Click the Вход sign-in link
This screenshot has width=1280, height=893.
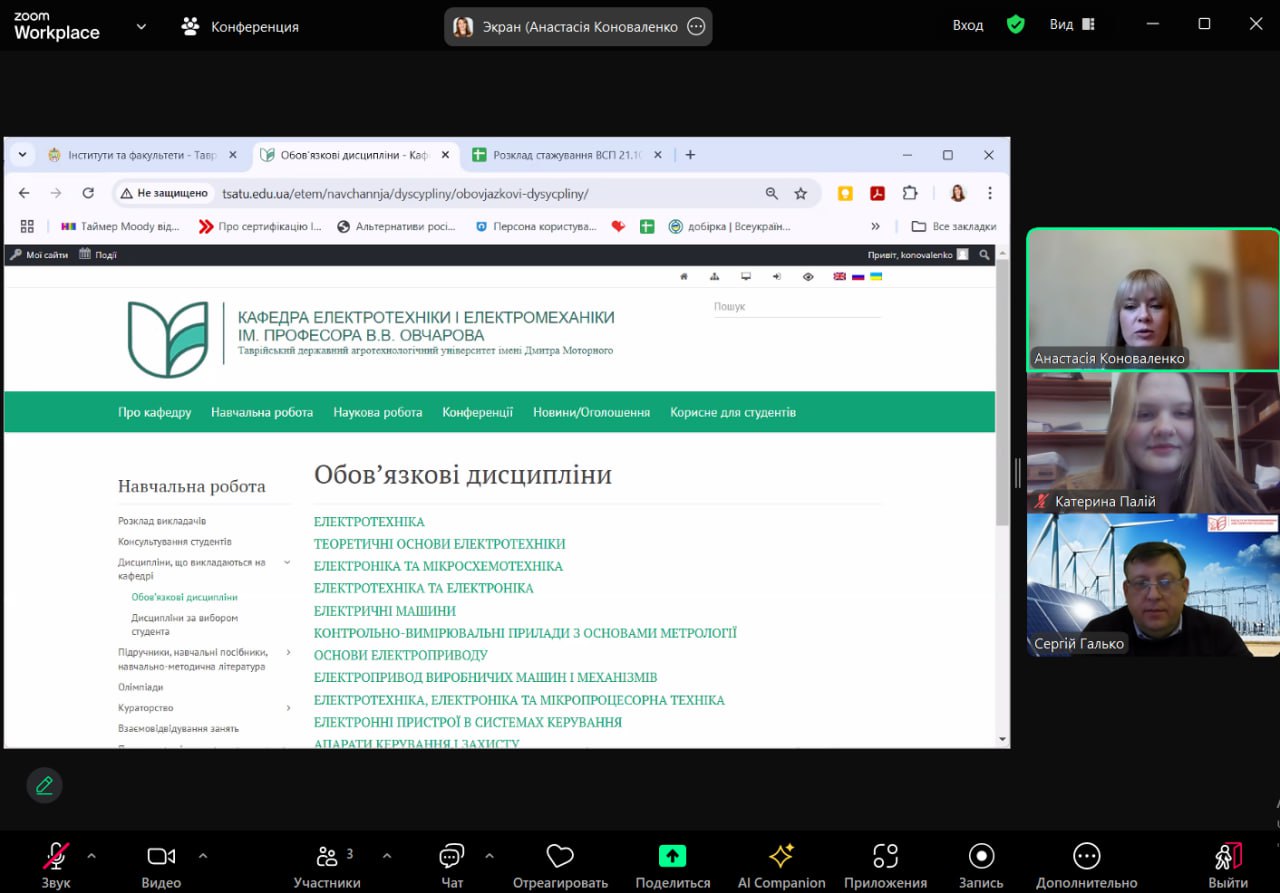[967, 25]
